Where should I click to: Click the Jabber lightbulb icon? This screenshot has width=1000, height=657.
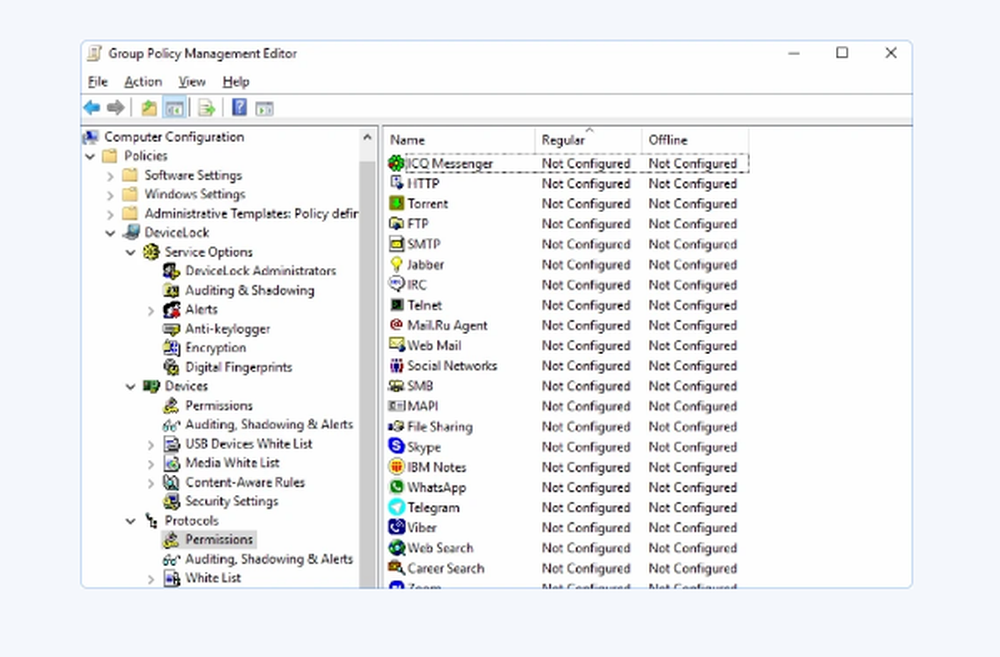397,264
